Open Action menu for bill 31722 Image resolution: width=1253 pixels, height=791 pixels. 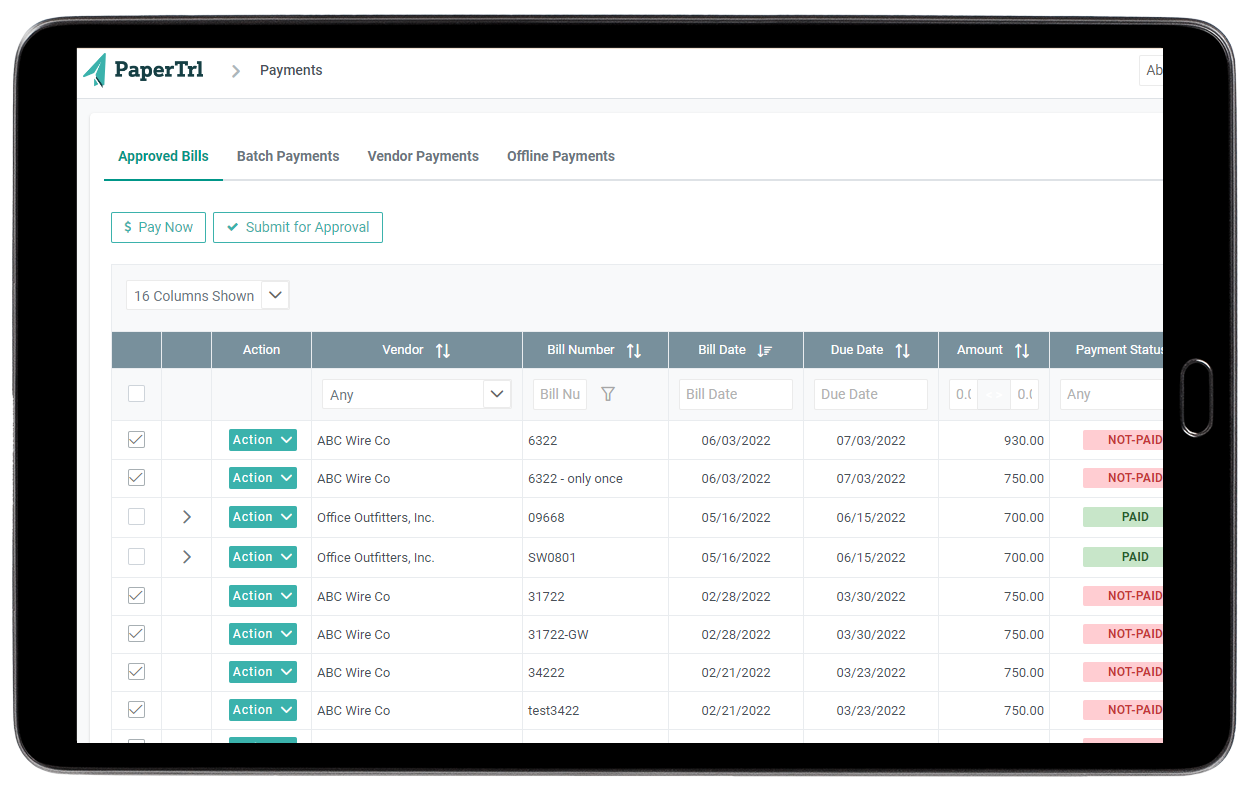click(x=263, y=596)
